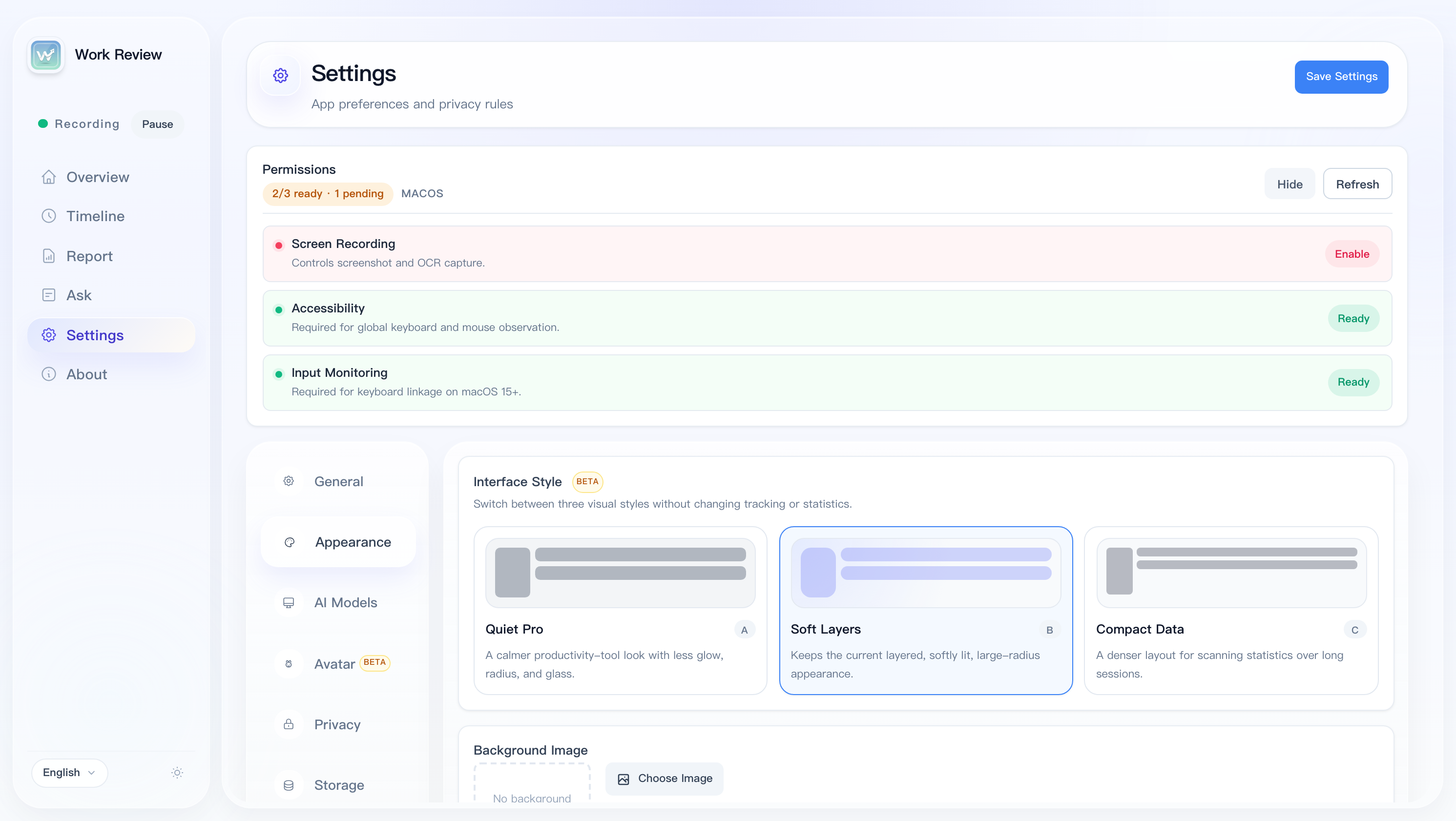Select the Appearance settings tab
1456x821 pixels.
[x=338, y=542]
